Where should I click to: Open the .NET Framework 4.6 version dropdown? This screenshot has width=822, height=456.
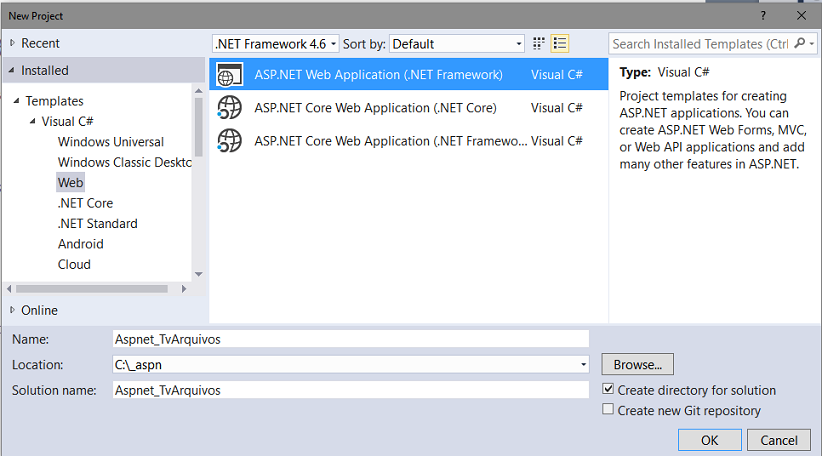pos(276,44)
